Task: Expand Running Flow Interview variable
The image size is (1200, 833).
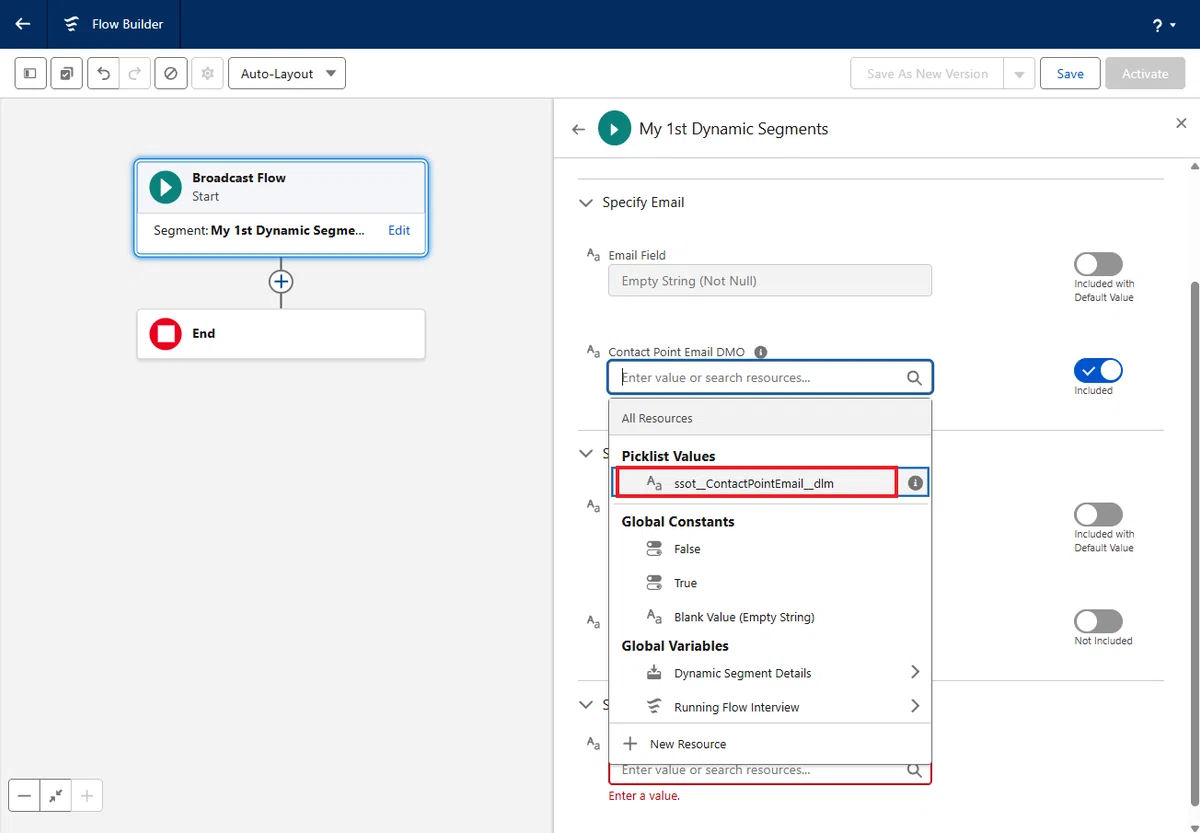Action: (x=770, y=707)
